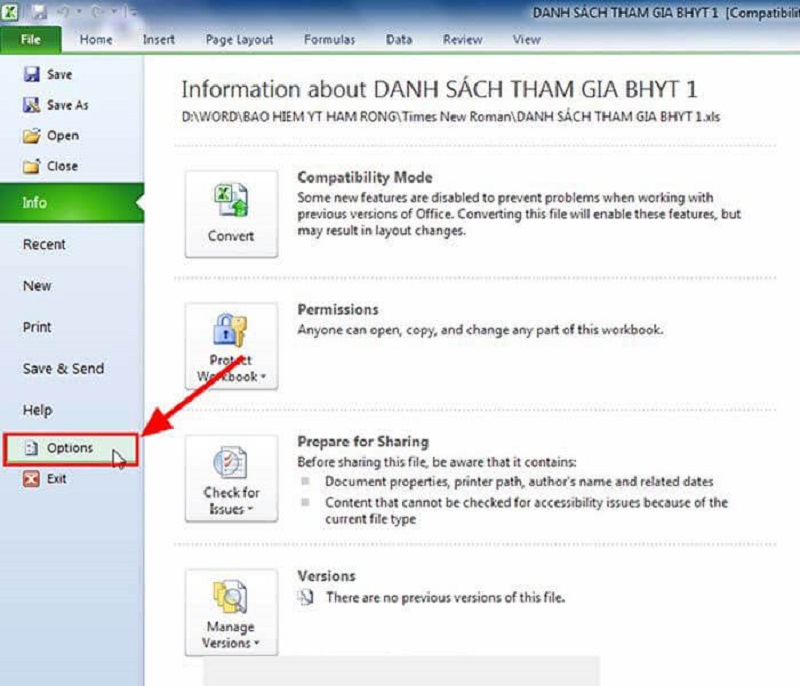The height and width of the screenshot is (686, 800).
Task: Click the Undo icon in the title bar
Action: coord(63,12)
